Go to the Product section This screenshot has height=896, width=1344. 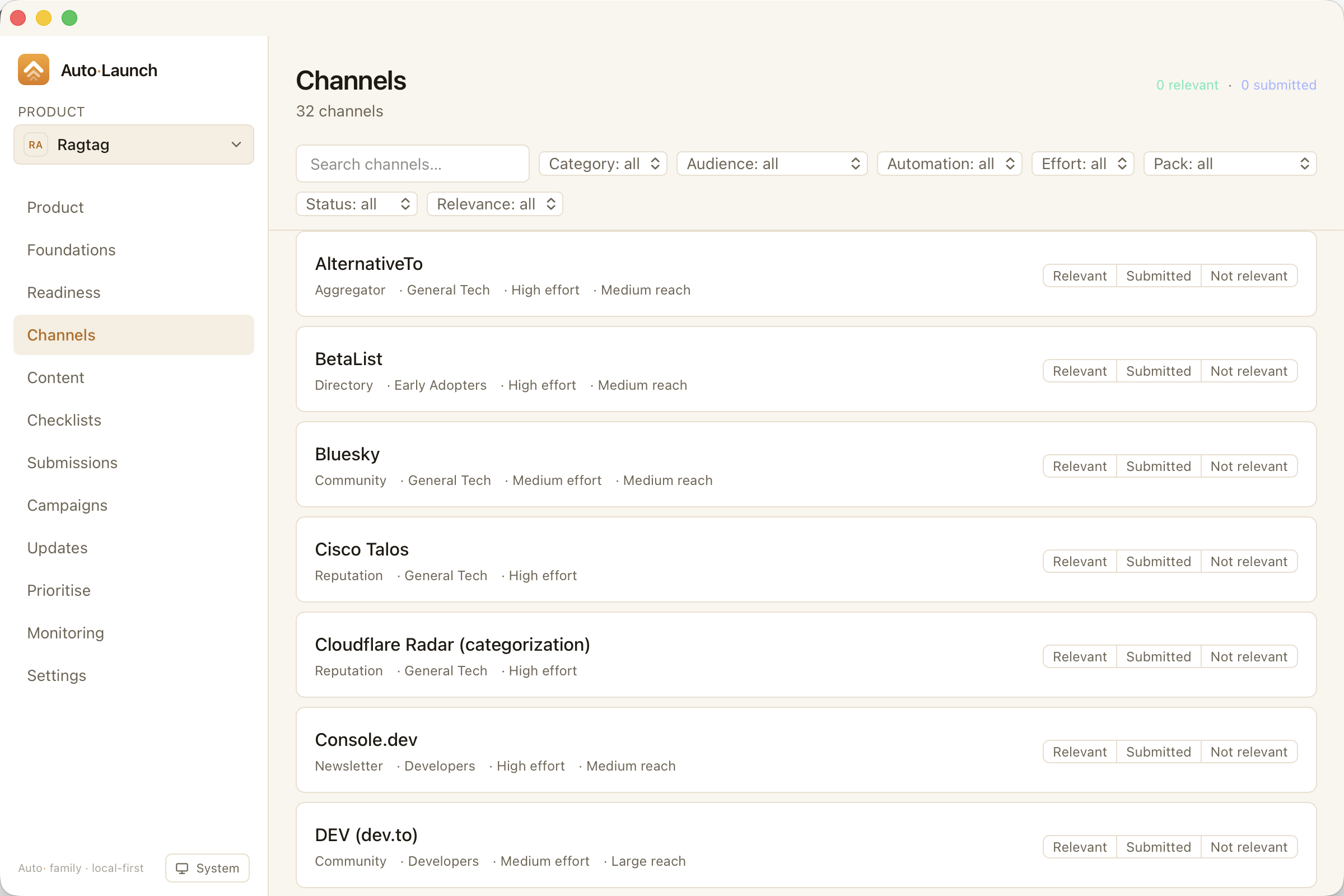coord(134,207)
